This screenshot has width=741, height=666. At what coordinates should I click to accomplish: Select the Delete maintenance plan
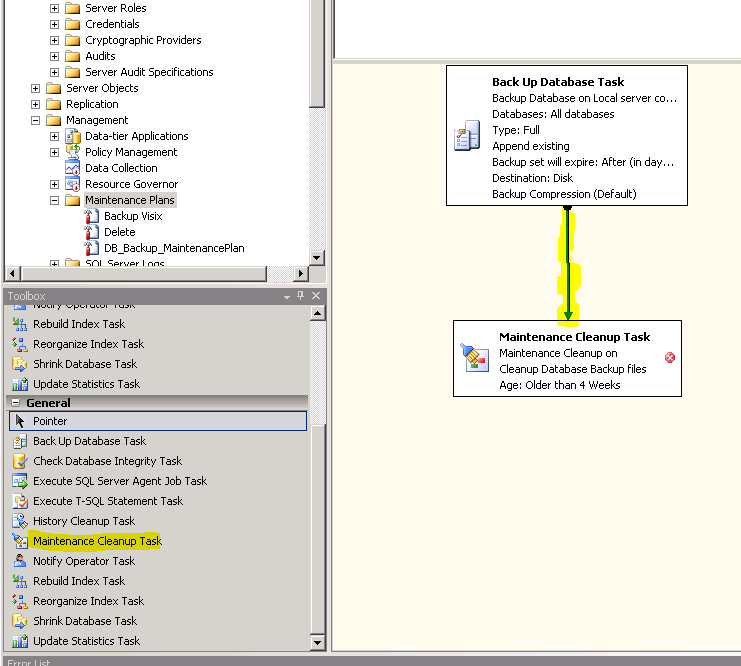point(120,232)
